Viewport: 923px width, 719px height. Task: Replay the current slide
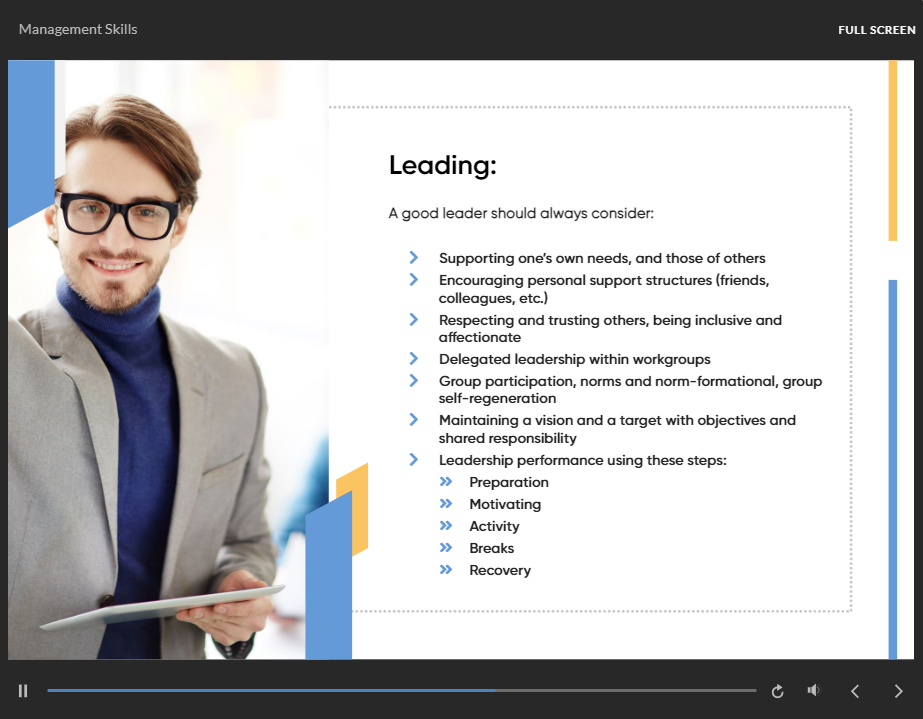[778, 691]
